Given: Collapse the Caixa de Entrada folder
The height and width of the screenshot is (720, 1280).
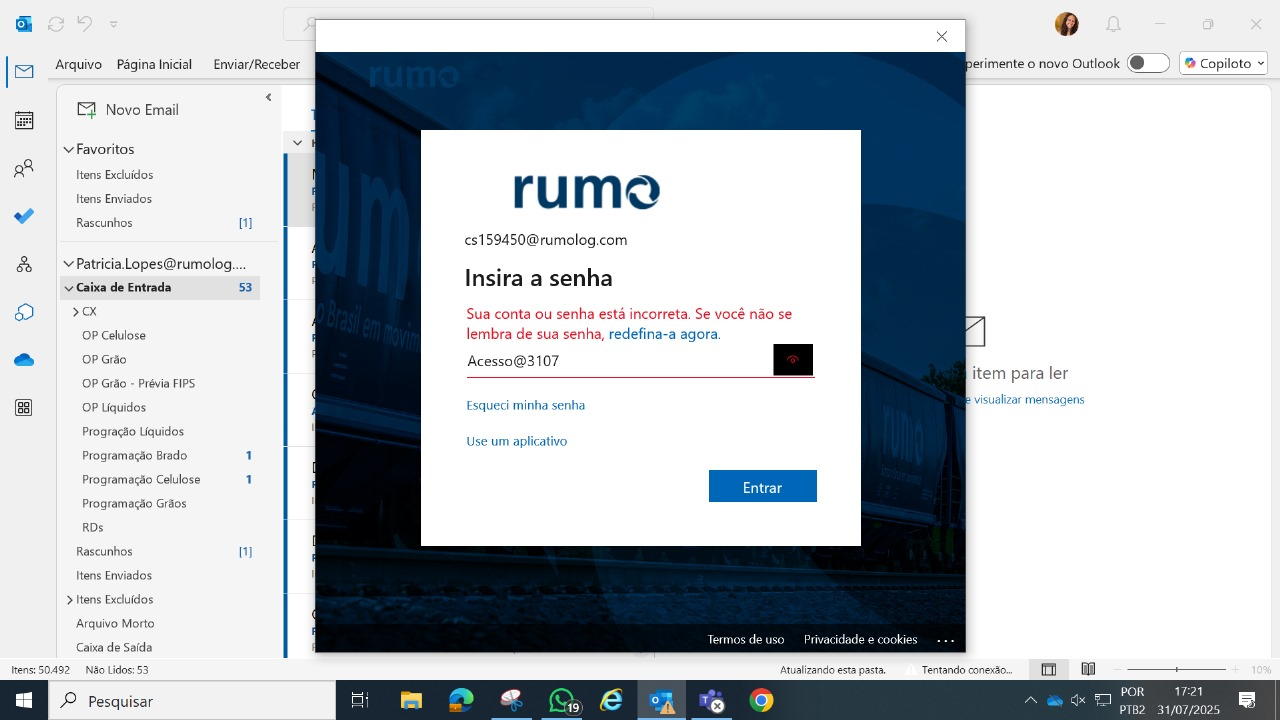Looking at the screenshot, I should click(69, 288).
